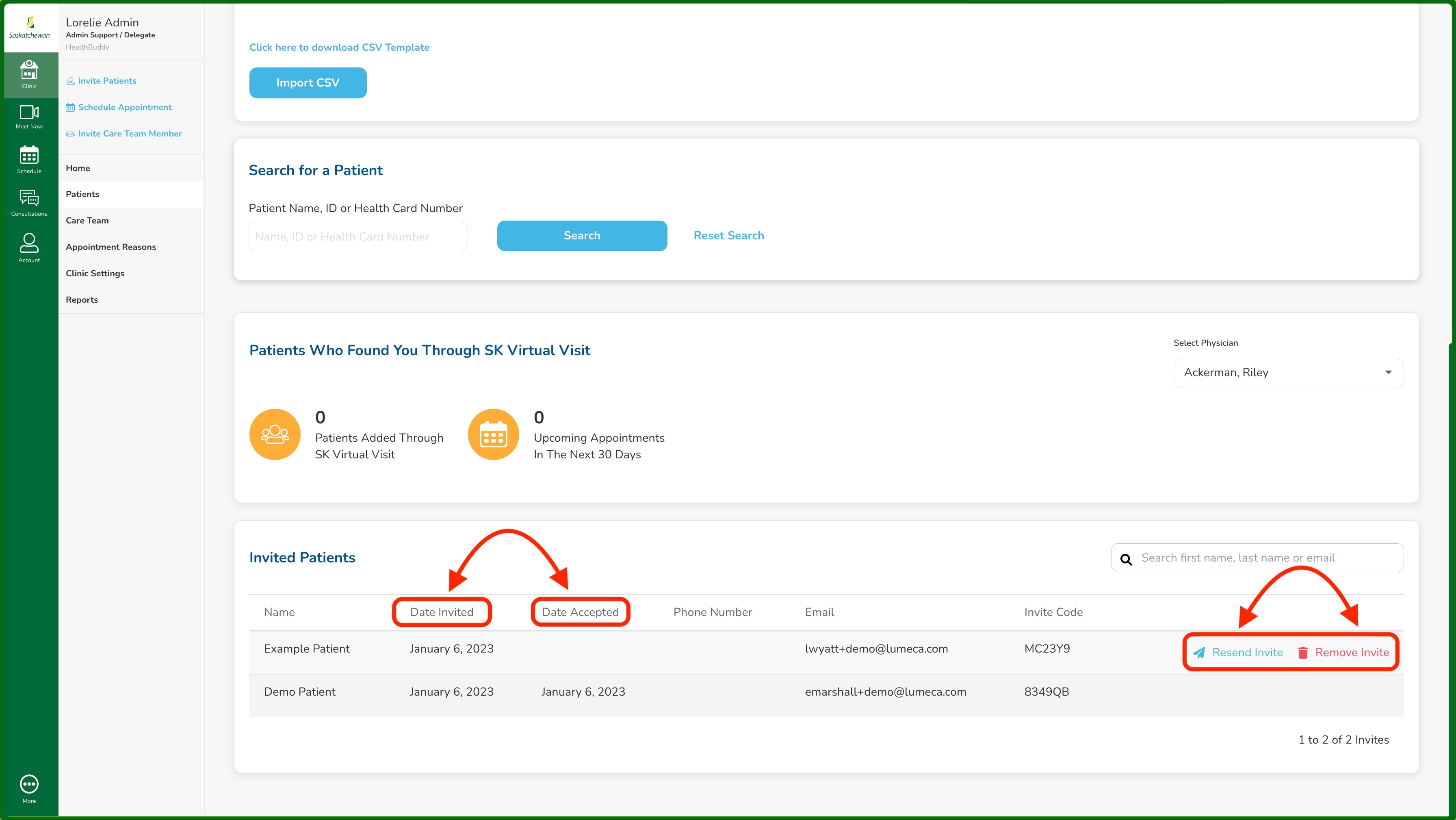The width and height of the screenshot is (1456, 820).
Task: Open the Consultations chat icon
Action: (29, 202)
